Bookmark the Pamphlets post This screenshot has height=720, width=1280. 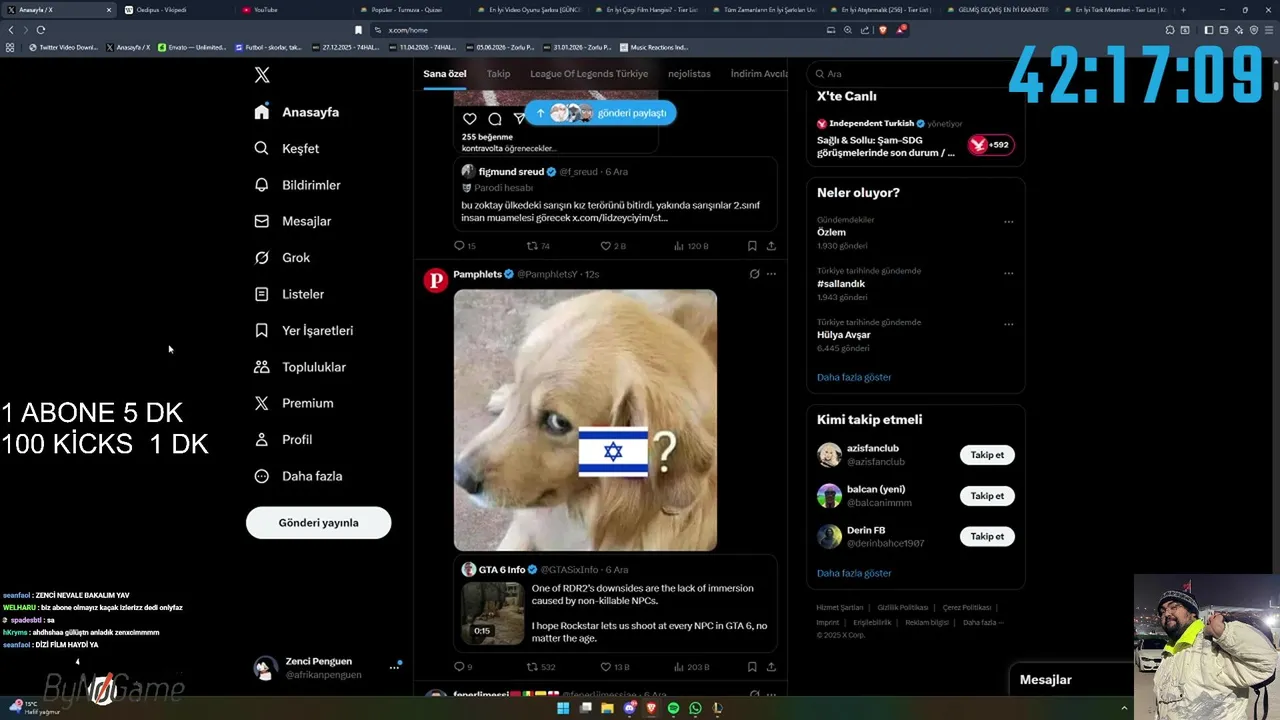coord(752,666)
